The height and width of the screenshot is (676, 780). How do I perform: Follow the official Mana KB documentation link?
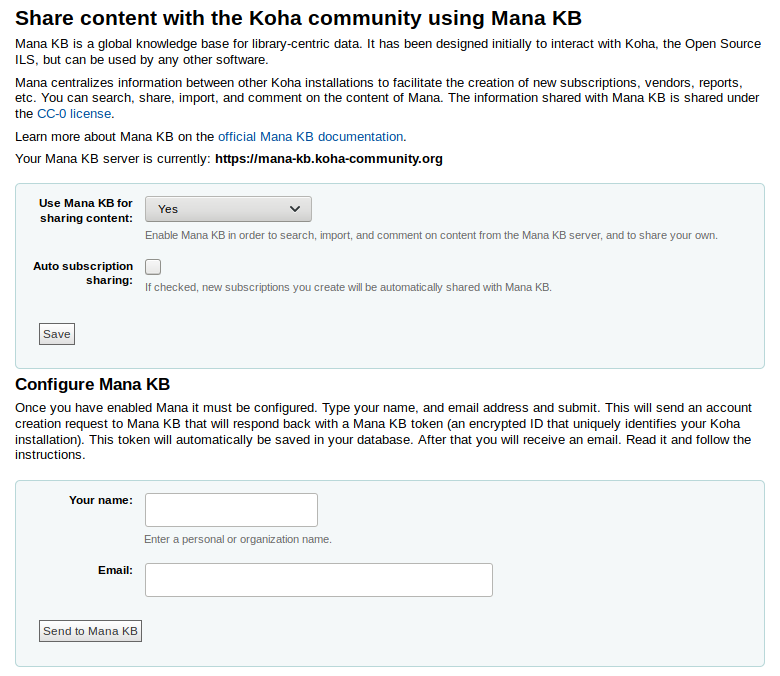(x=310, y=137)
